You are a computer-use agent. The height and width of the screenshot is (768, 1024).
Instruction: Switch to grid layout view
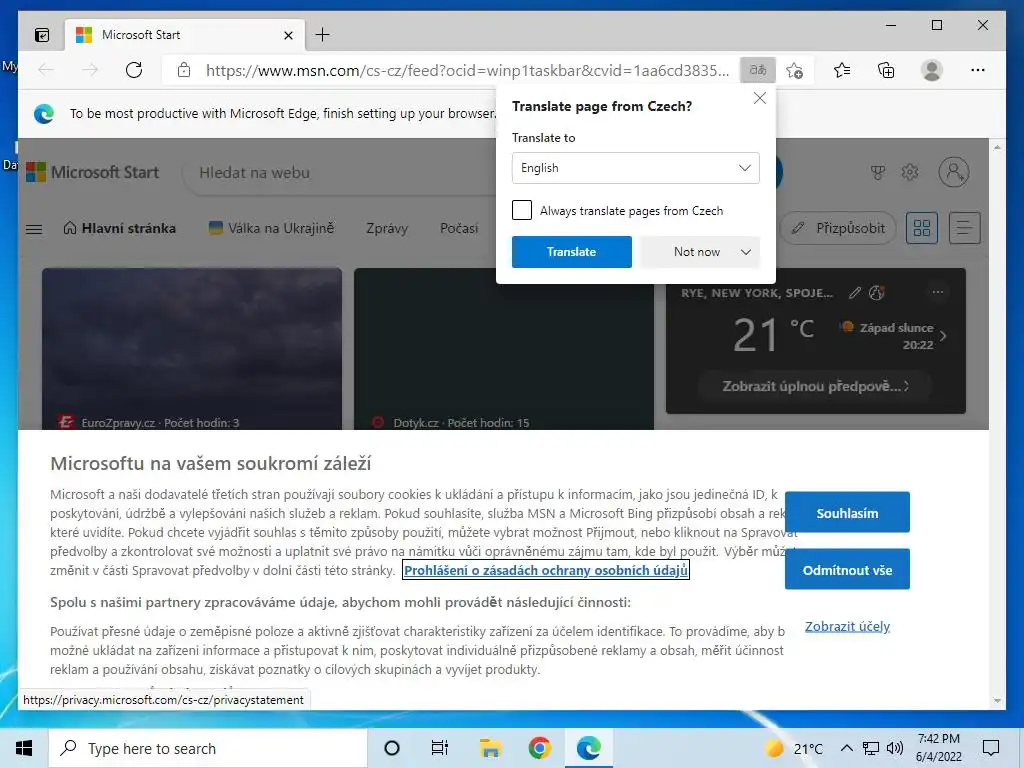click(921, 228)
